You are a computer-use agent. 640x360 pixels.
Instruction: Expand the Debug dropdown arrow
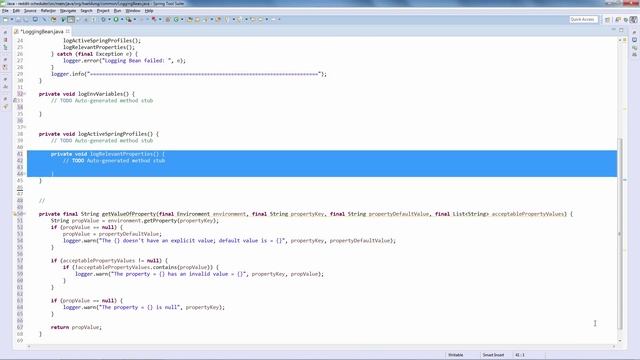[x=109, y=19]
